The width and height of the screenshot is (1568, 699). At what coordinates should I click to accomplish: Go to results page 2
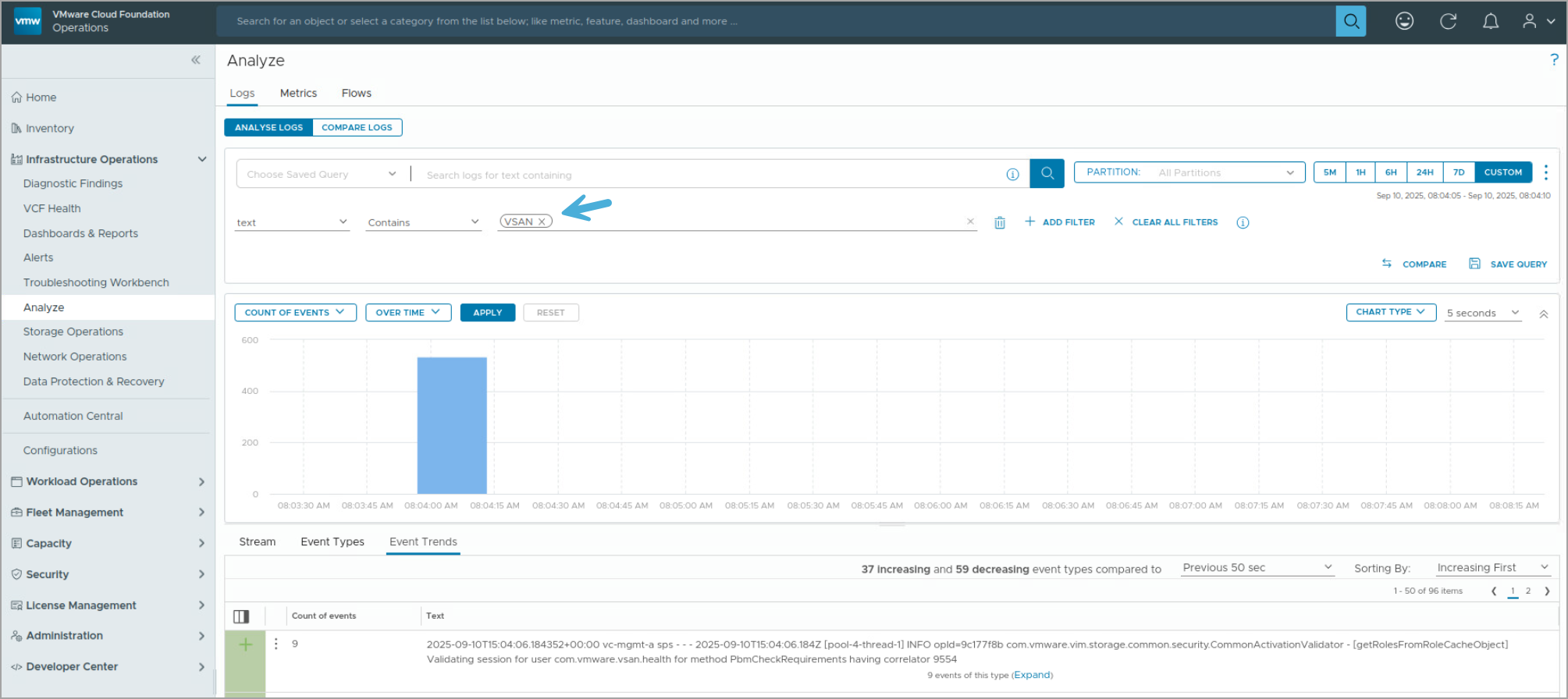coord(1528,591)
